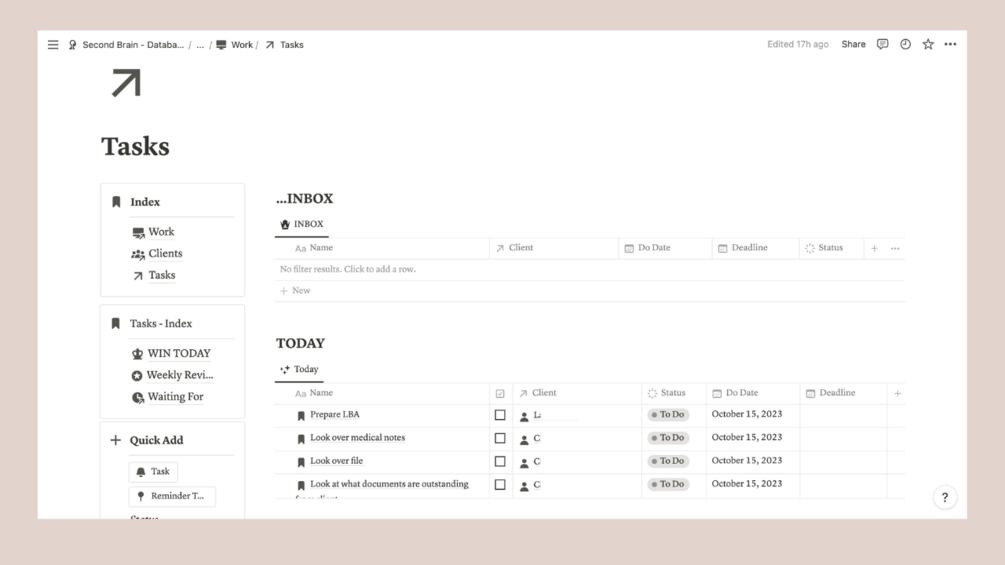
Task: Open 'Look at what documents are outstanding' task
Action: coord(389,484)
